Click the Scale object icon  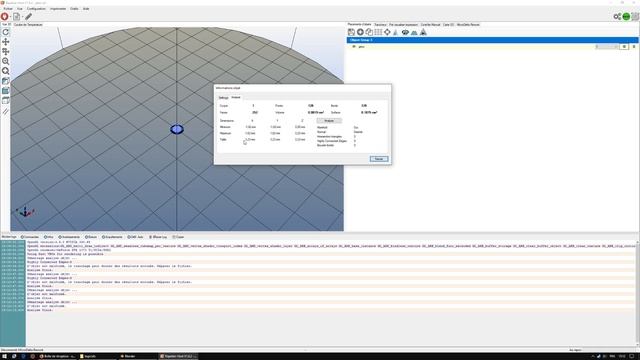(x=395, y=32)
